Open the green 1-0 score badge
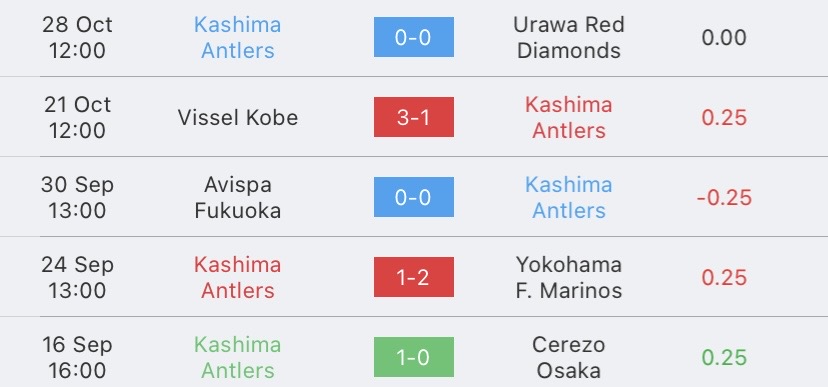The image size is (828, 387). [413, 357]
